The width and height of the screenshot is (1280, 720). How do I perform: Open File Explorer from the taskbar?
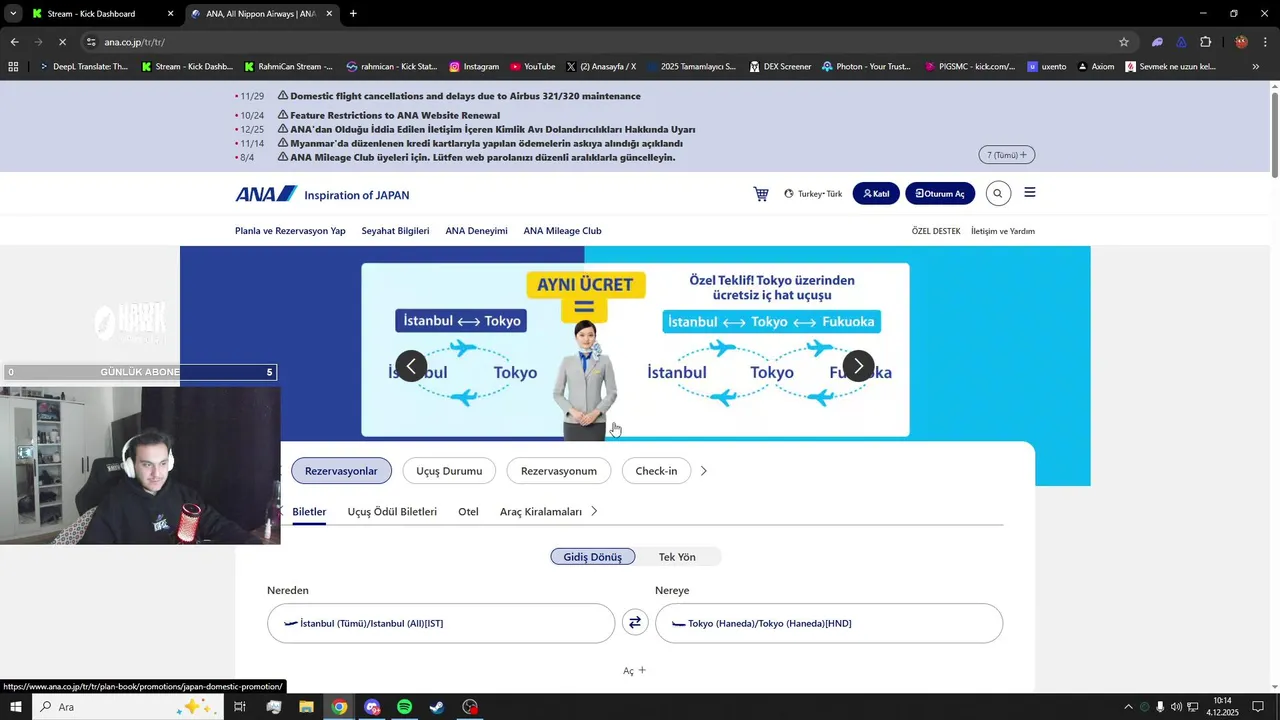(x=306, y=707)
